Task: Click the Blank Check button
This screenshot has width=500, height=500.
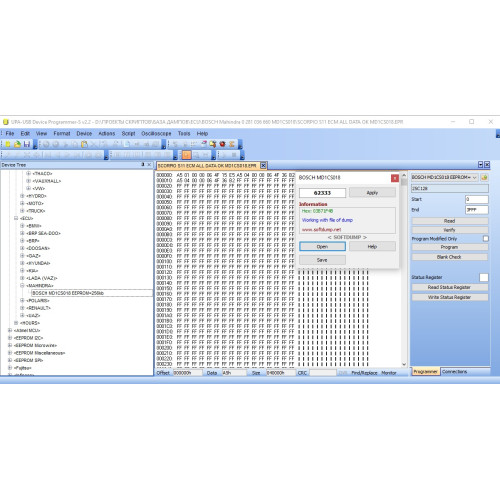Action: click(449, 257)
